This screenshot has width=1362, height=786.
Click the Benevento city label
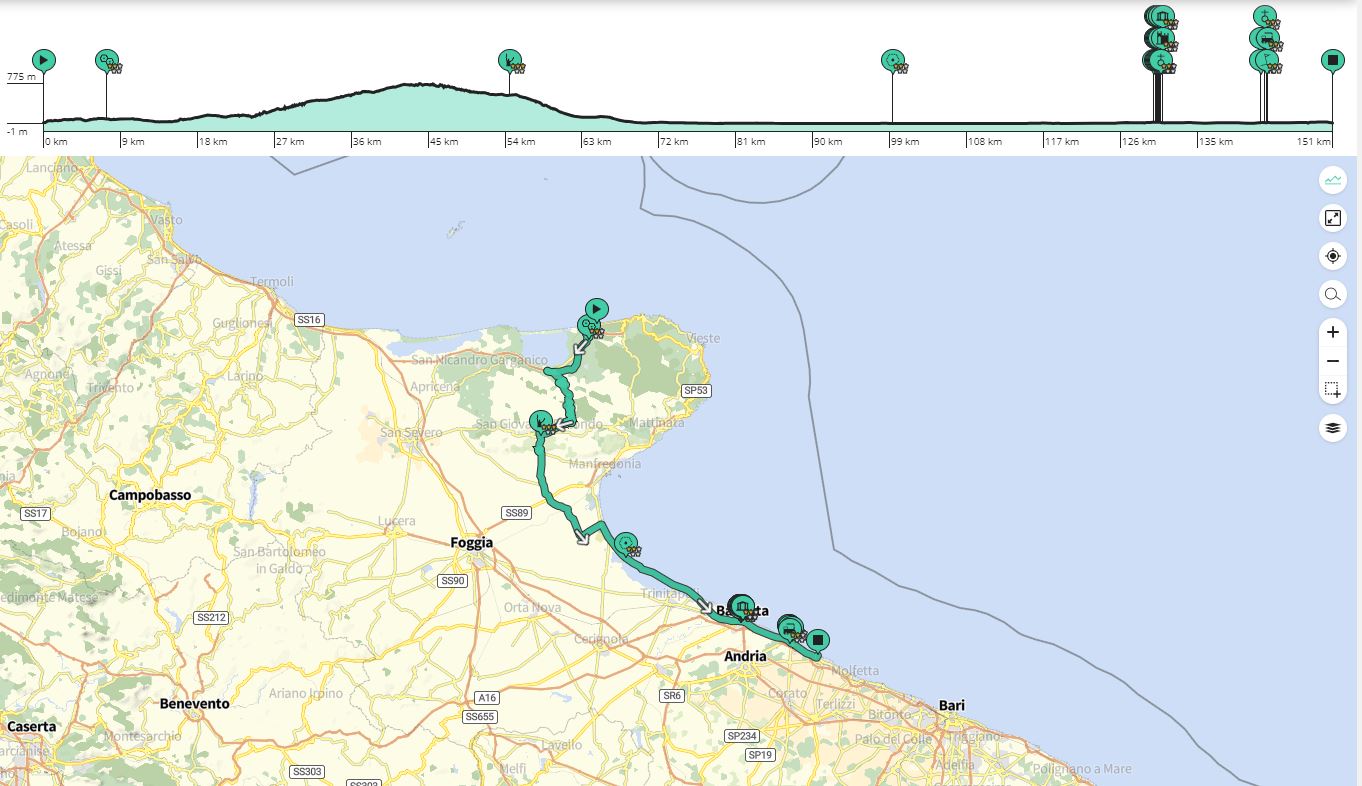tap(195, 703)
